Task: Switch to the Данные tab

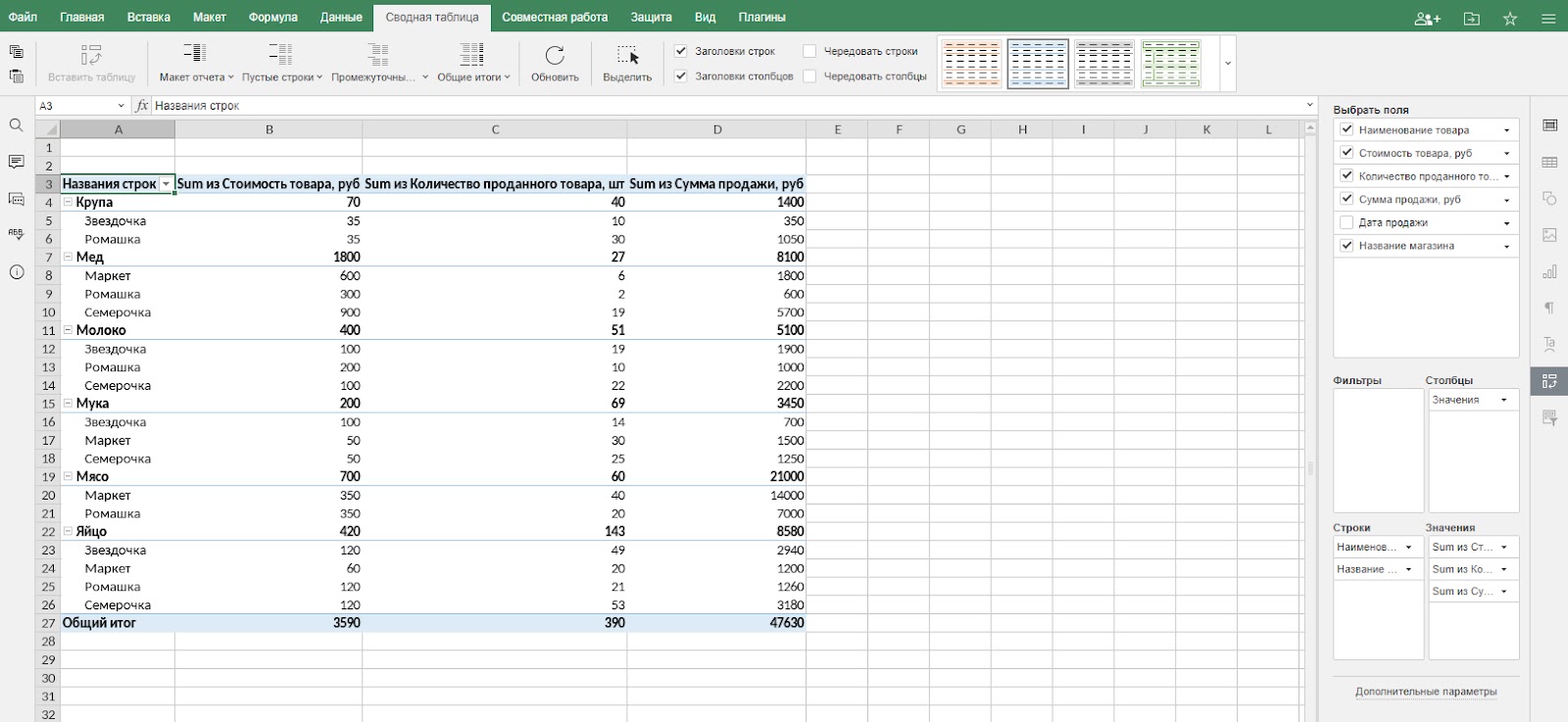Action: pyautogui.click(x=341, y=18)
